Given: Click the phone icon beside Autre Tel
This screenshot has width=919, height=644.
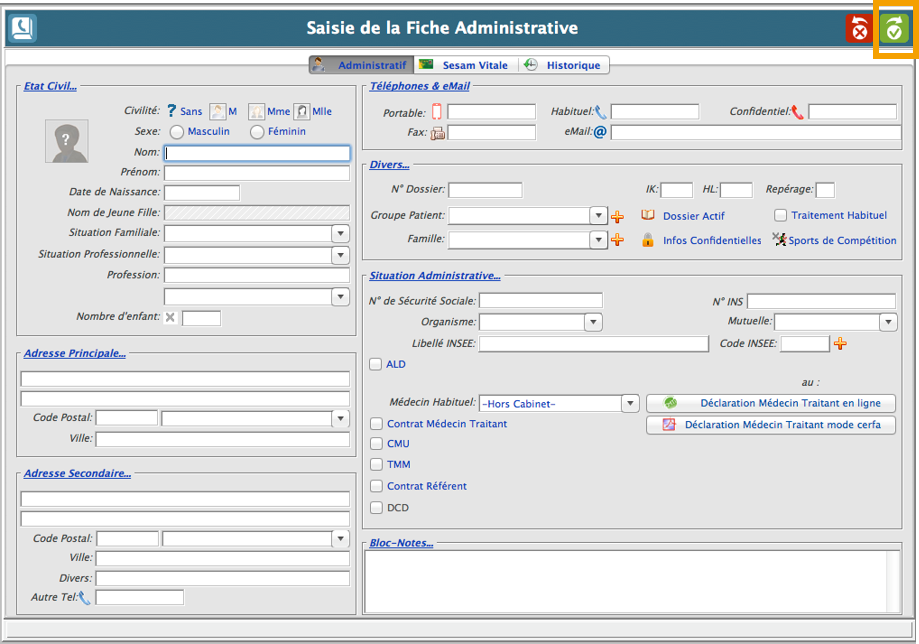Looking at the screenshot, I should tap(85, 598).
